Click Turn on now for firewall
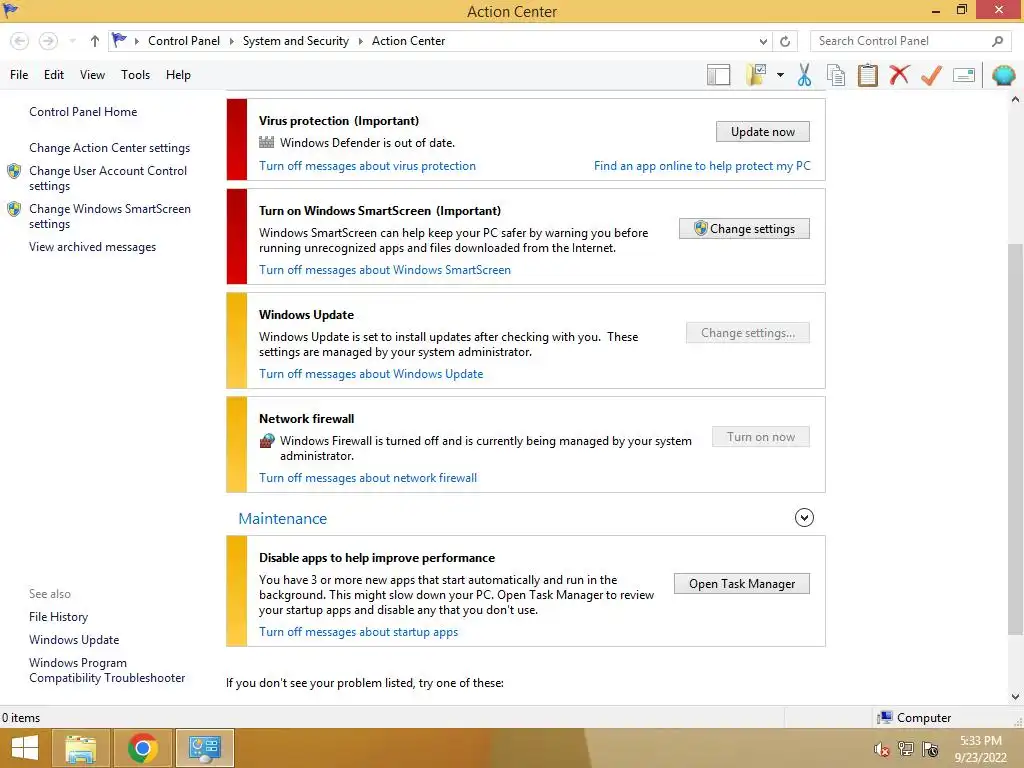Viewport: 1024px width, 768px height. 761,437
